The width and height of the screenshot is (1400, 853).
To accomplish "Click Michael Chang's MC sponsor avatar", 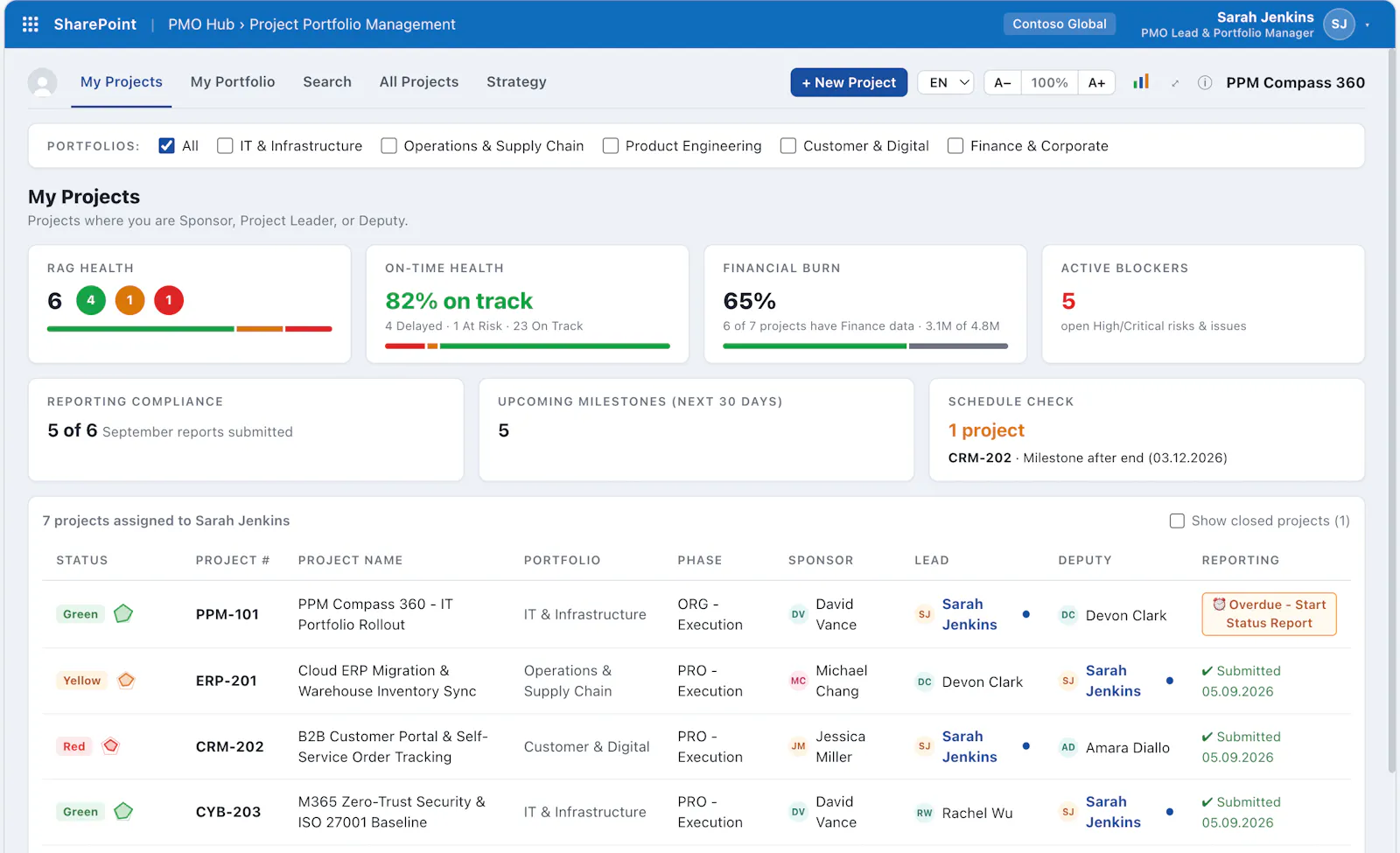I will 798,681.
